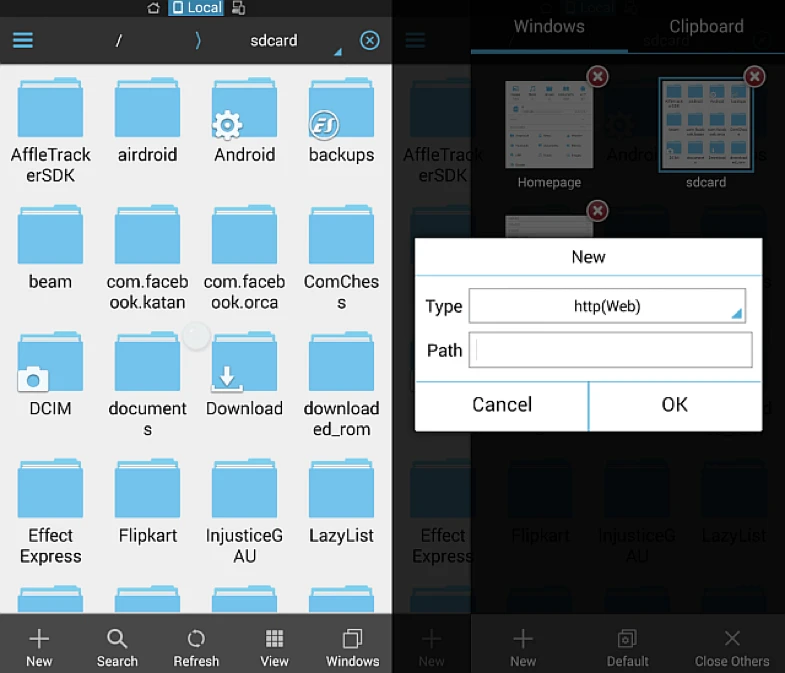Select the Local tab at top
This screenshot has height=673, width=785.
pyautogui.click(x=196, y=8)
